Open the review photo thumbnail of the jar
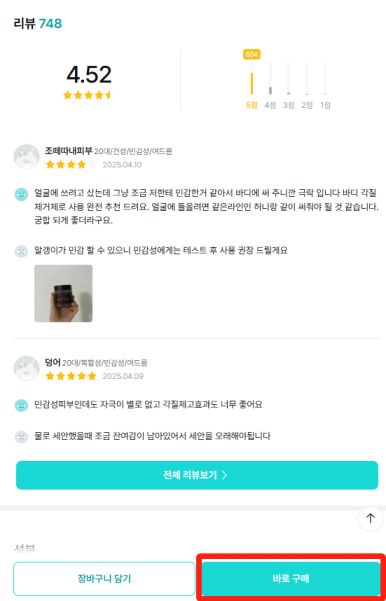The width and height of the screenshot is (386, 601). (63, 293)
